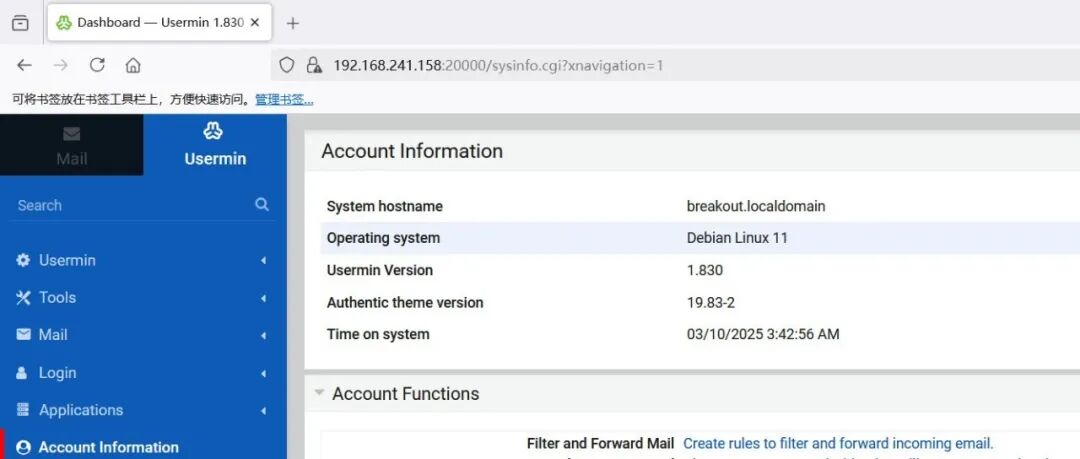
Task: Click the Login user icon
Action: point(21,373)
